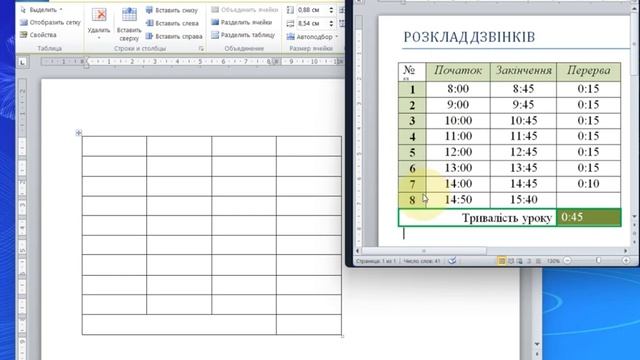Click the merged bottom-left cell of the empty table
Viewport: 640px width, 360px height.
click(179, 324)
